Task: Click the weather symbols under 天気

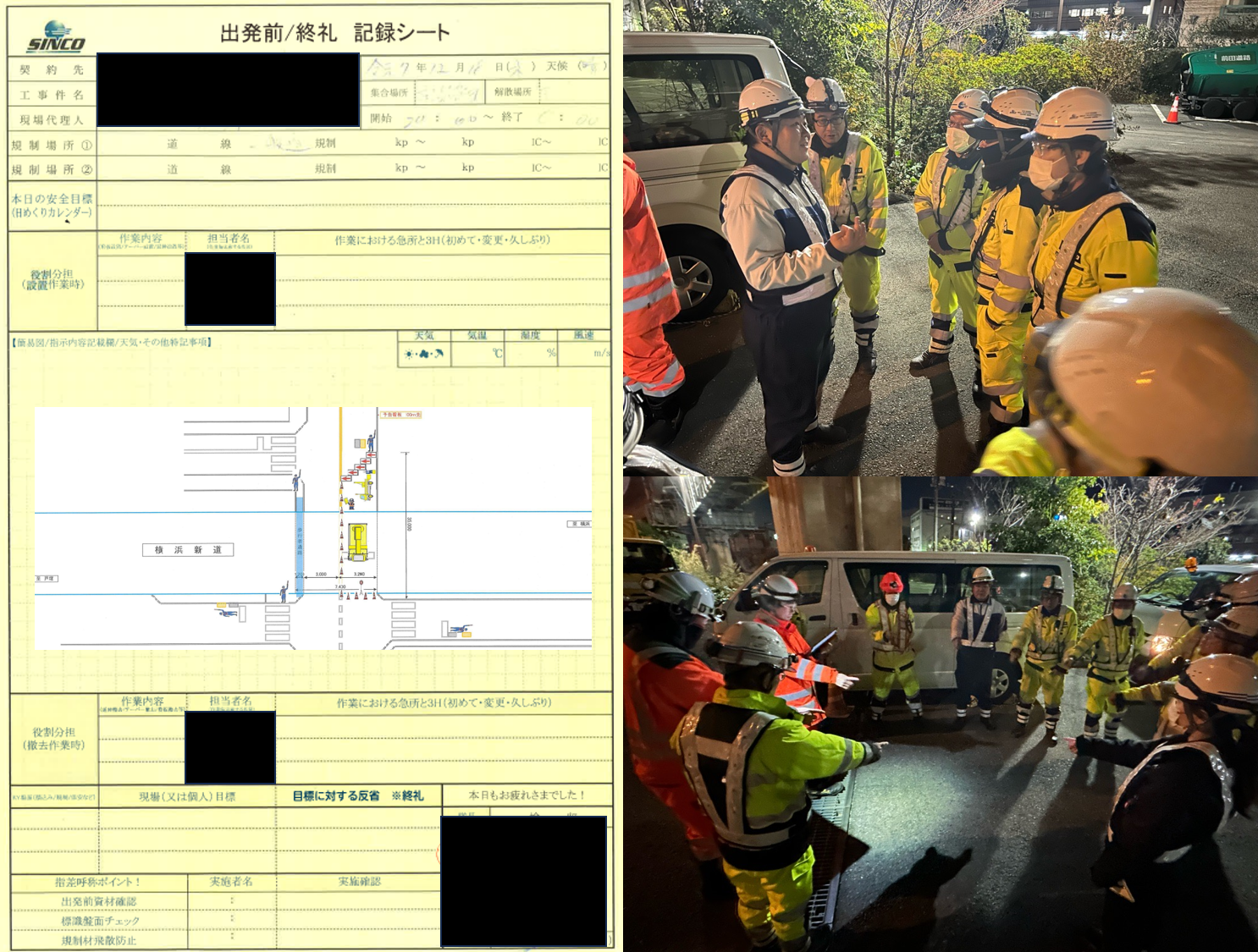Action: [x=424, y=354]
